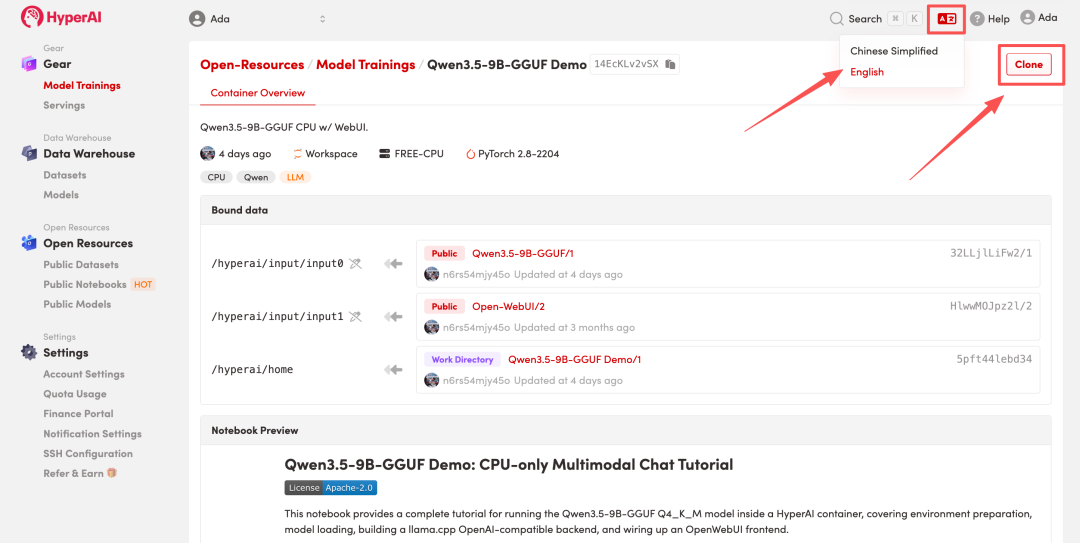Click the Data Warehouse section icon
1080x543 pixels.
(x=28, y=154)
